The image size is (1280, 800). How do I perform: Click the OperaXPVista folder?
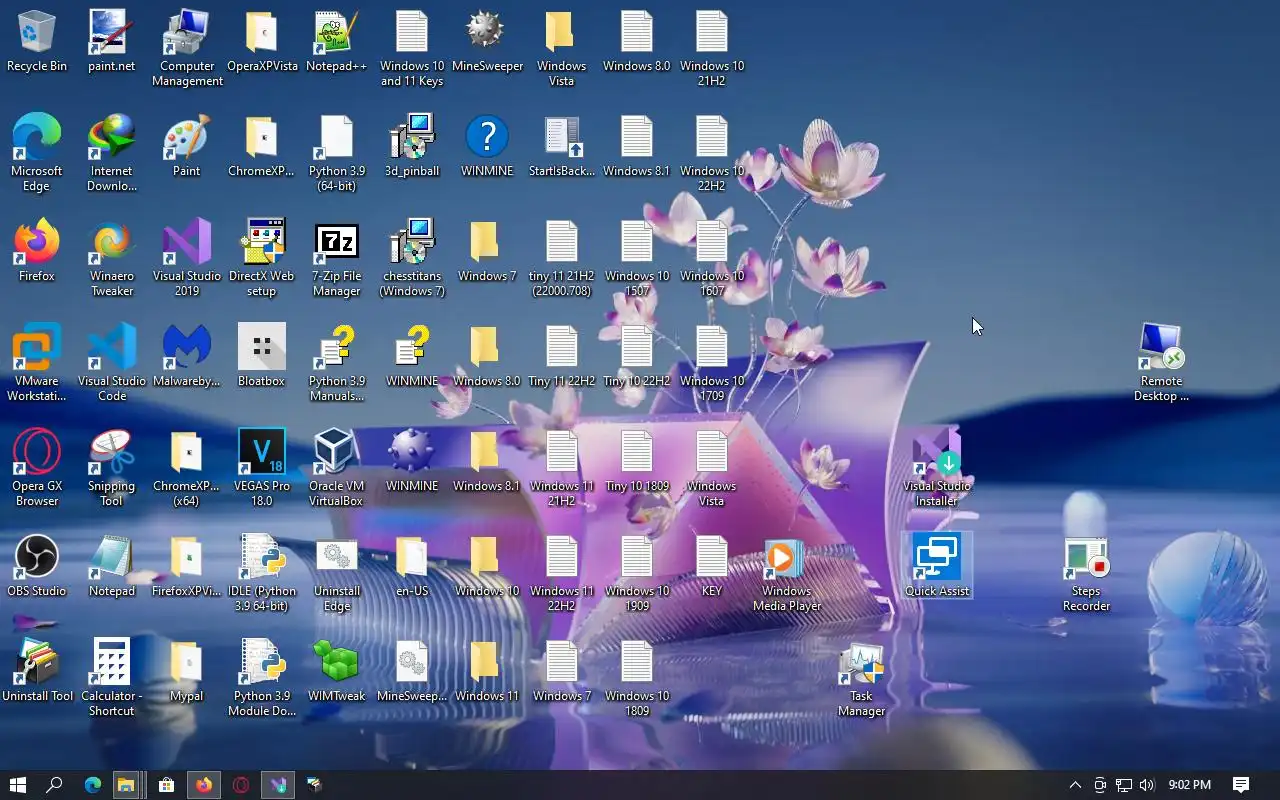pos(262,42)
